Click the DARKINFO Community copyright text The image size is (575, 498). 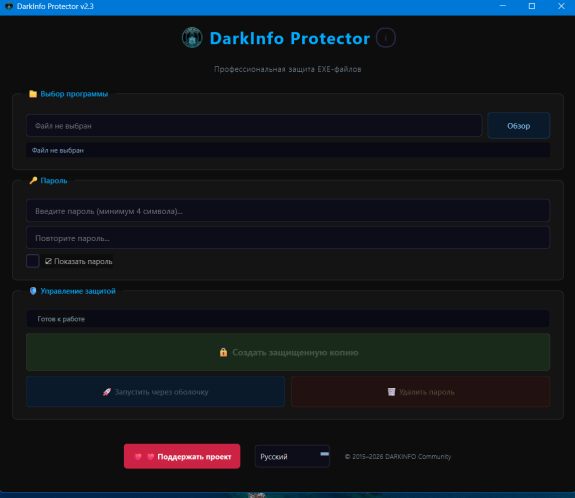398,457
